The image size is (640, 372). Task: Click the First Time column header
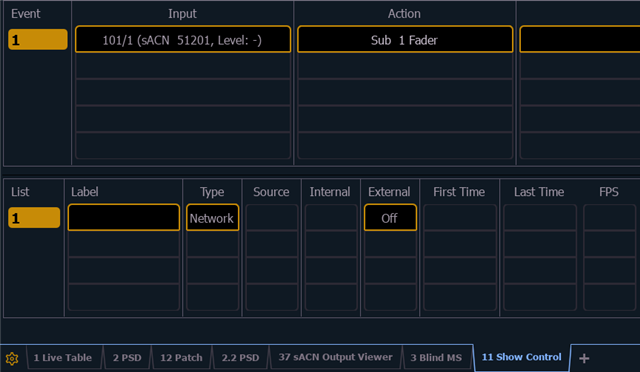pos(459,192)
